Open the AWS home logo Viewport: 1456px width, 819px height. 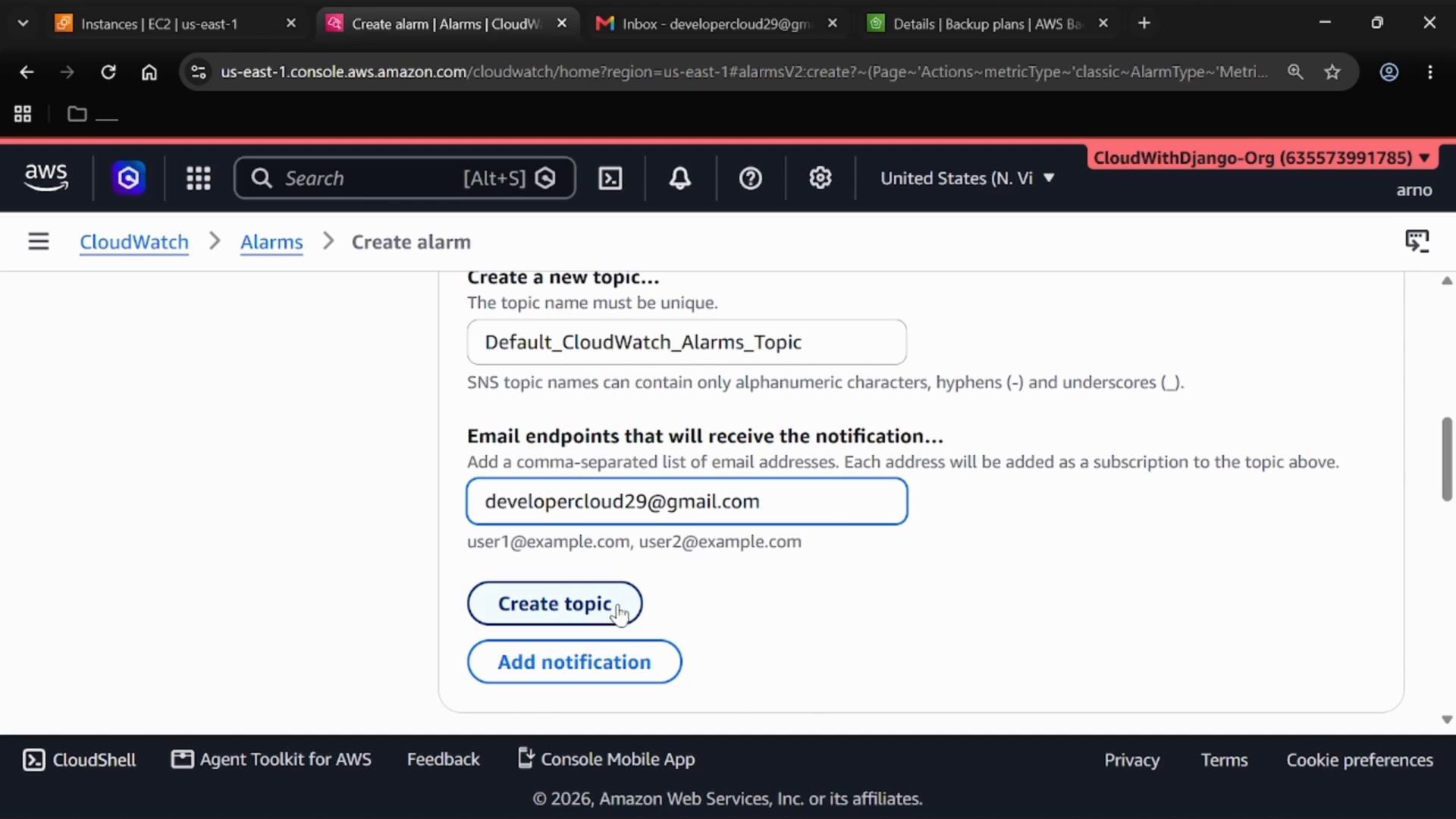[x=46, y=178]
